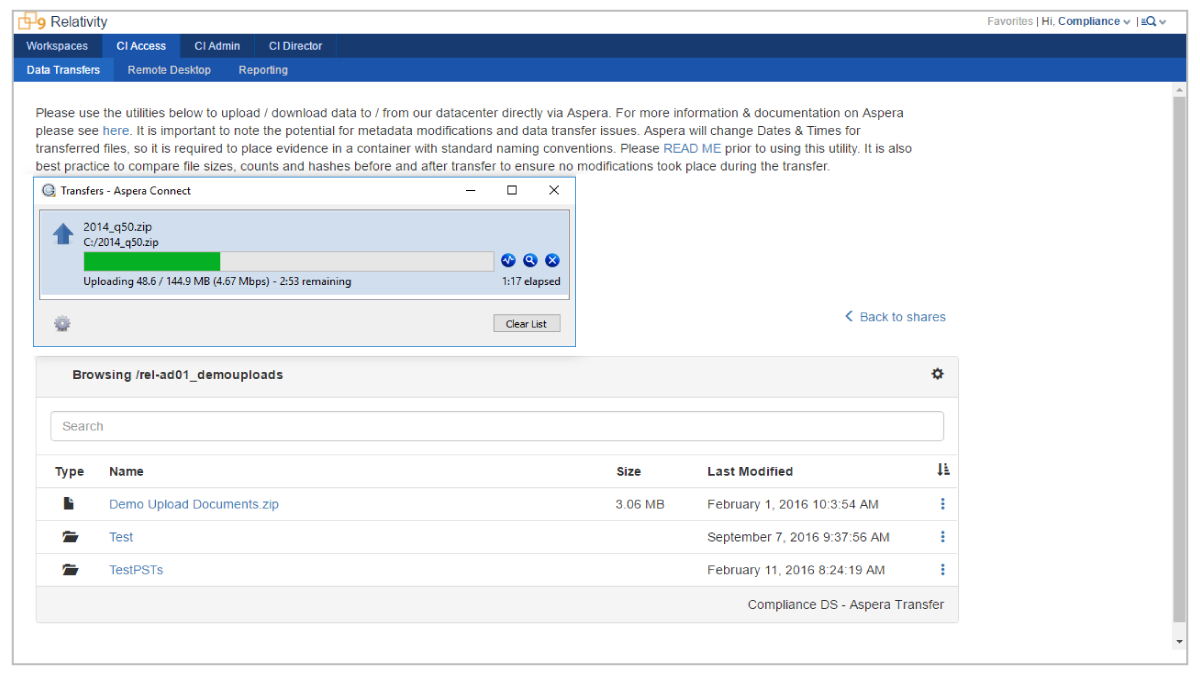Open the row menu for Demo Upload Documents.zip
1200x675 pixels.
coord(941,503)
